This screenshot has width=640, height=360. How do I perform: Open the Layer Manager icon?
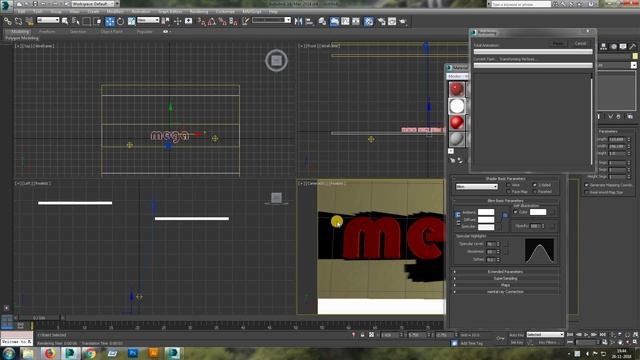tap(322, 21)
